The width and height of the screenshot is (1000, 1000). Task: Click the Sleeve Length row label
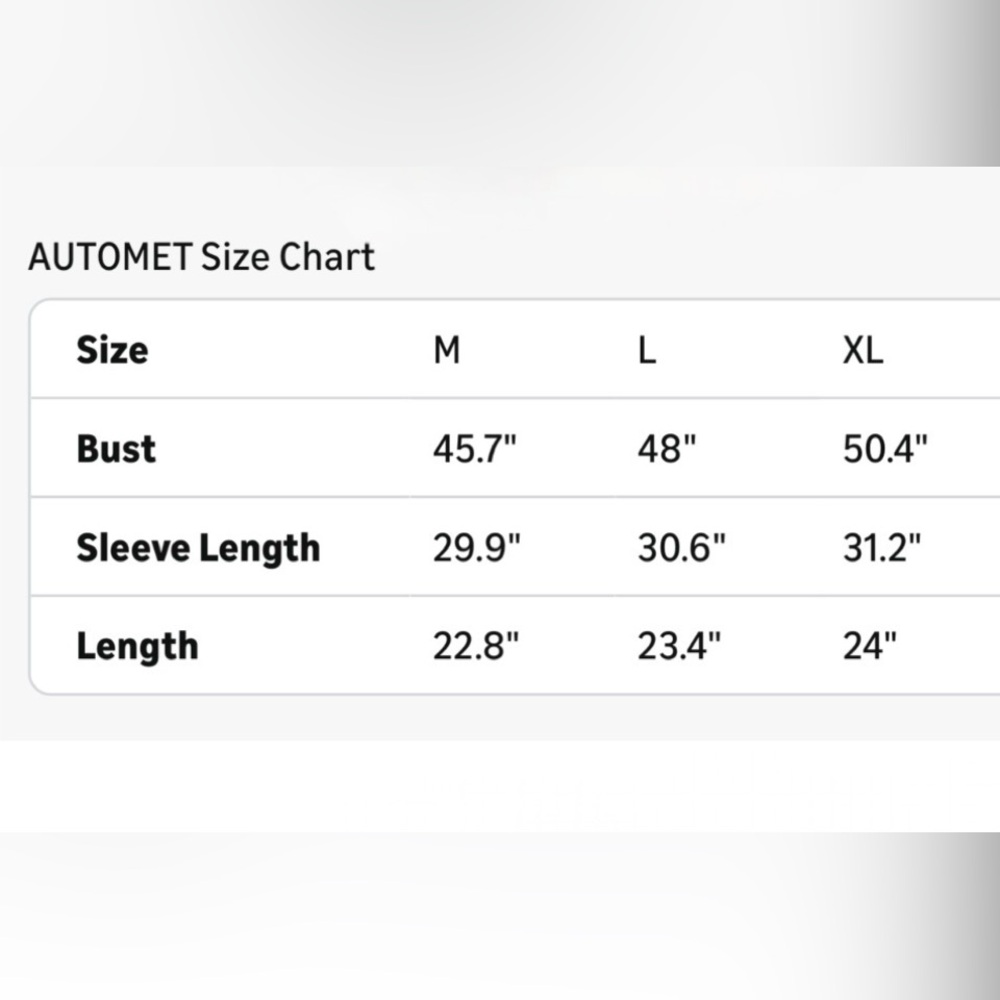[198, 548]
